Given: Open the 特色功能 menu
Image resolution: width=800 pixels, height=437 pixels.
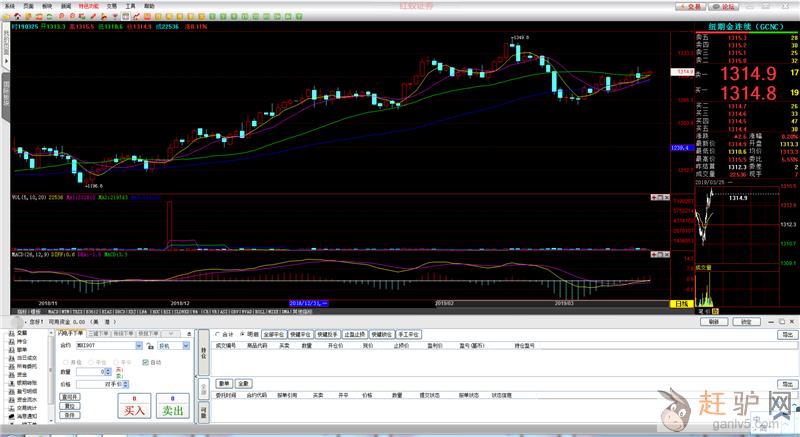Looking at the screenshot, I should 90,6.
